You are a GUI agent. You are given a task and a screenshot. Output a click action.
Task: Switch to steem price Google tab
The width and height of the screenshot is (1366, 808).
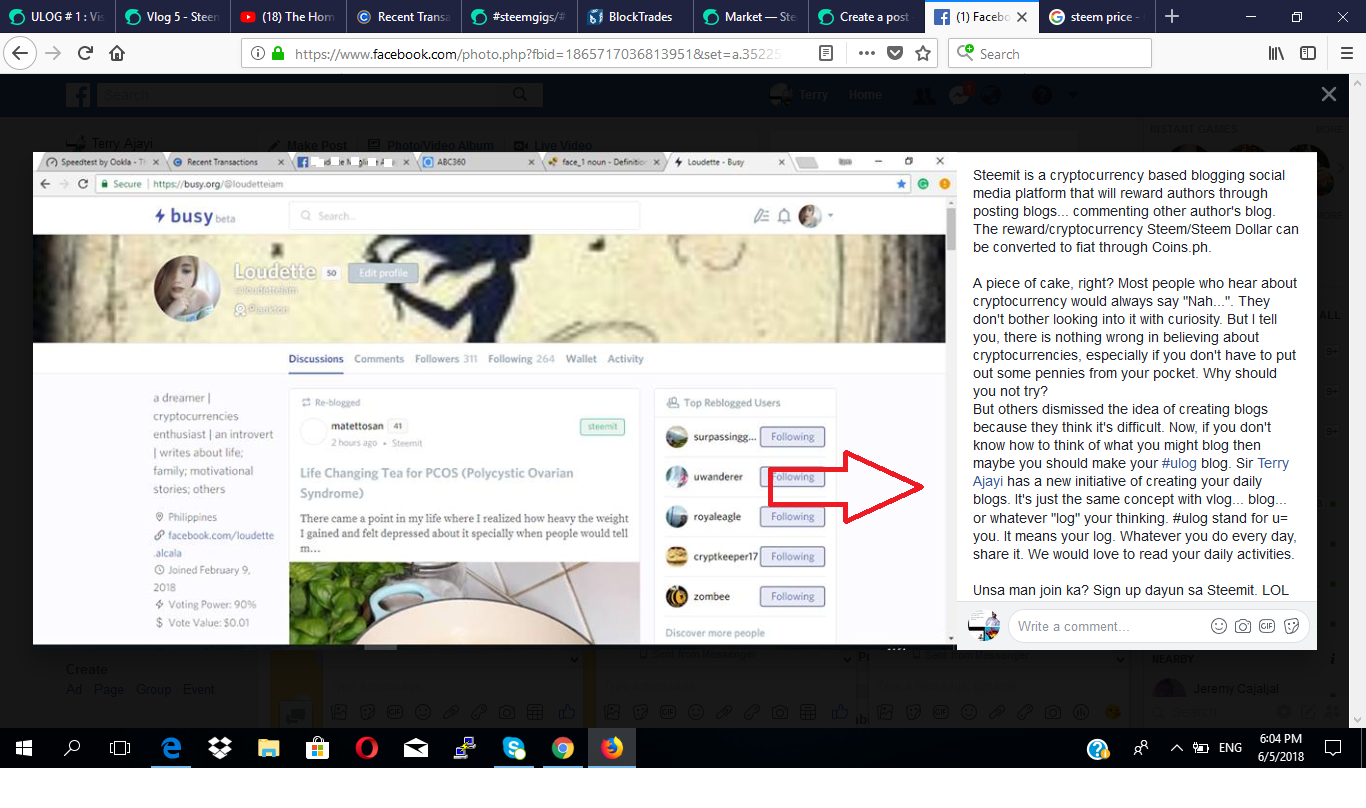1097,16
